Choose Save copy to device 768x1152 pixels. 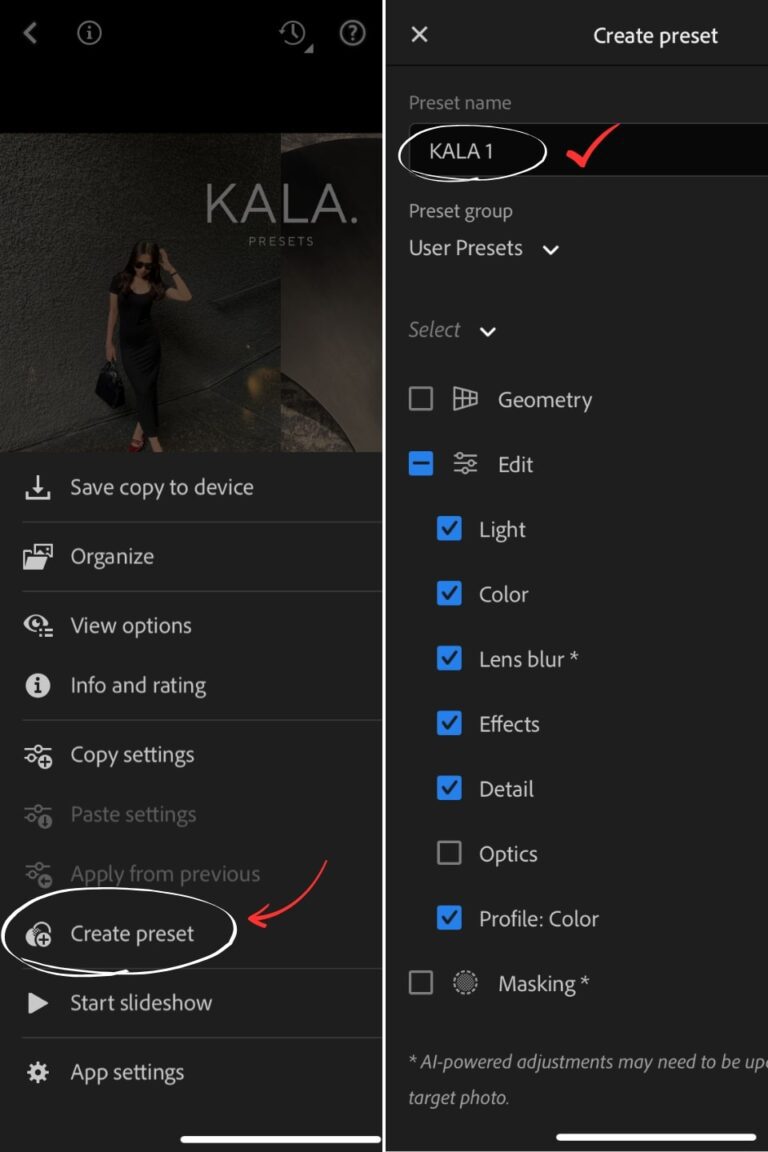coord(160,488)
